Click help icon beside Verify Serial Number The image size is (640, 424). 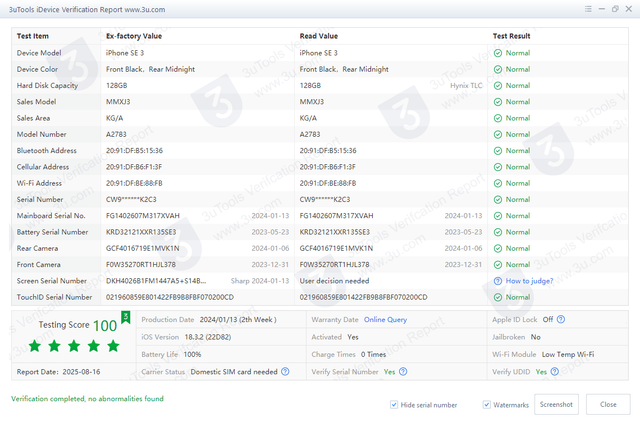coord(402,371)
